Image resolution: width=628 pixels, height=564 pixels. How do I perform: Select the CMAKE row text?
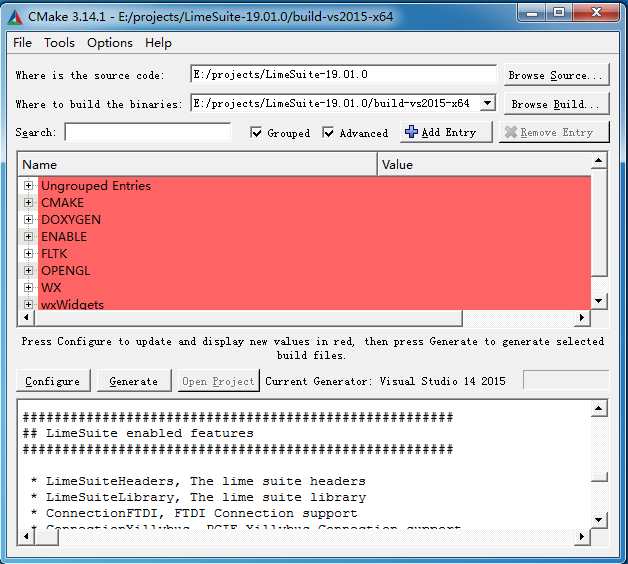(62, 203)
